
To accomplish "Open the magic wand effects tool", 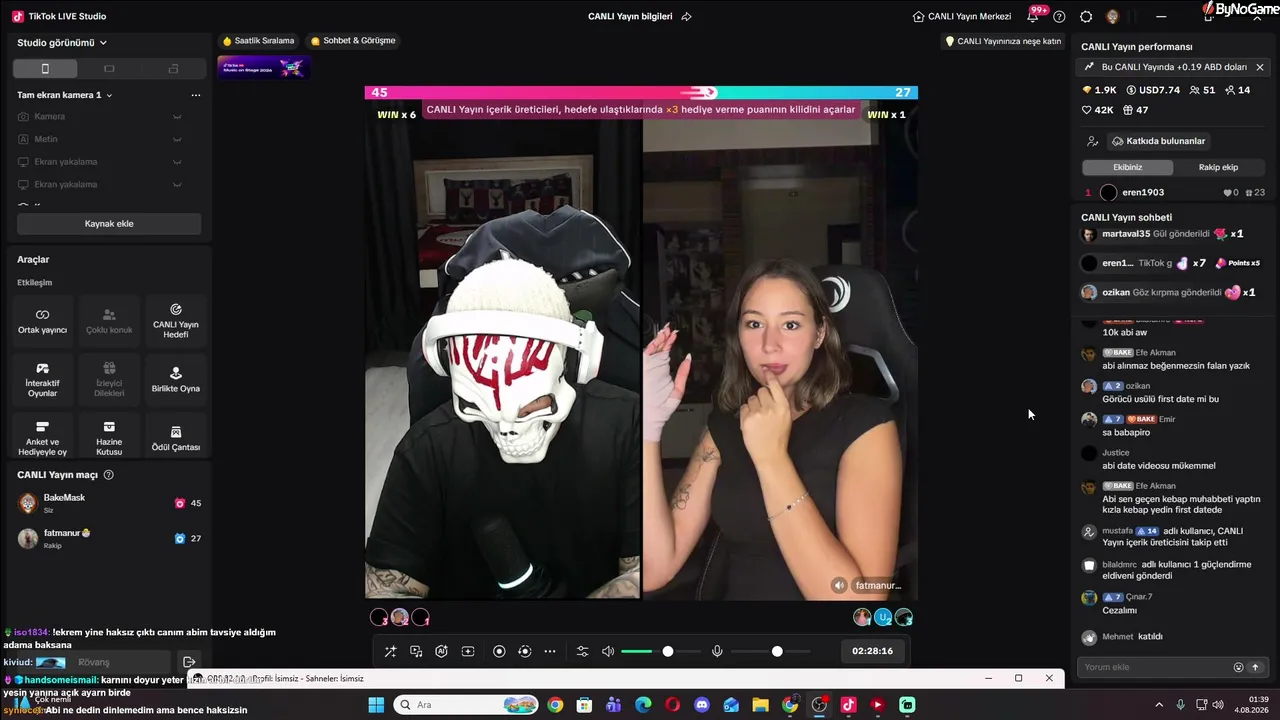I will pyautogui.click(x=390, y=651).
